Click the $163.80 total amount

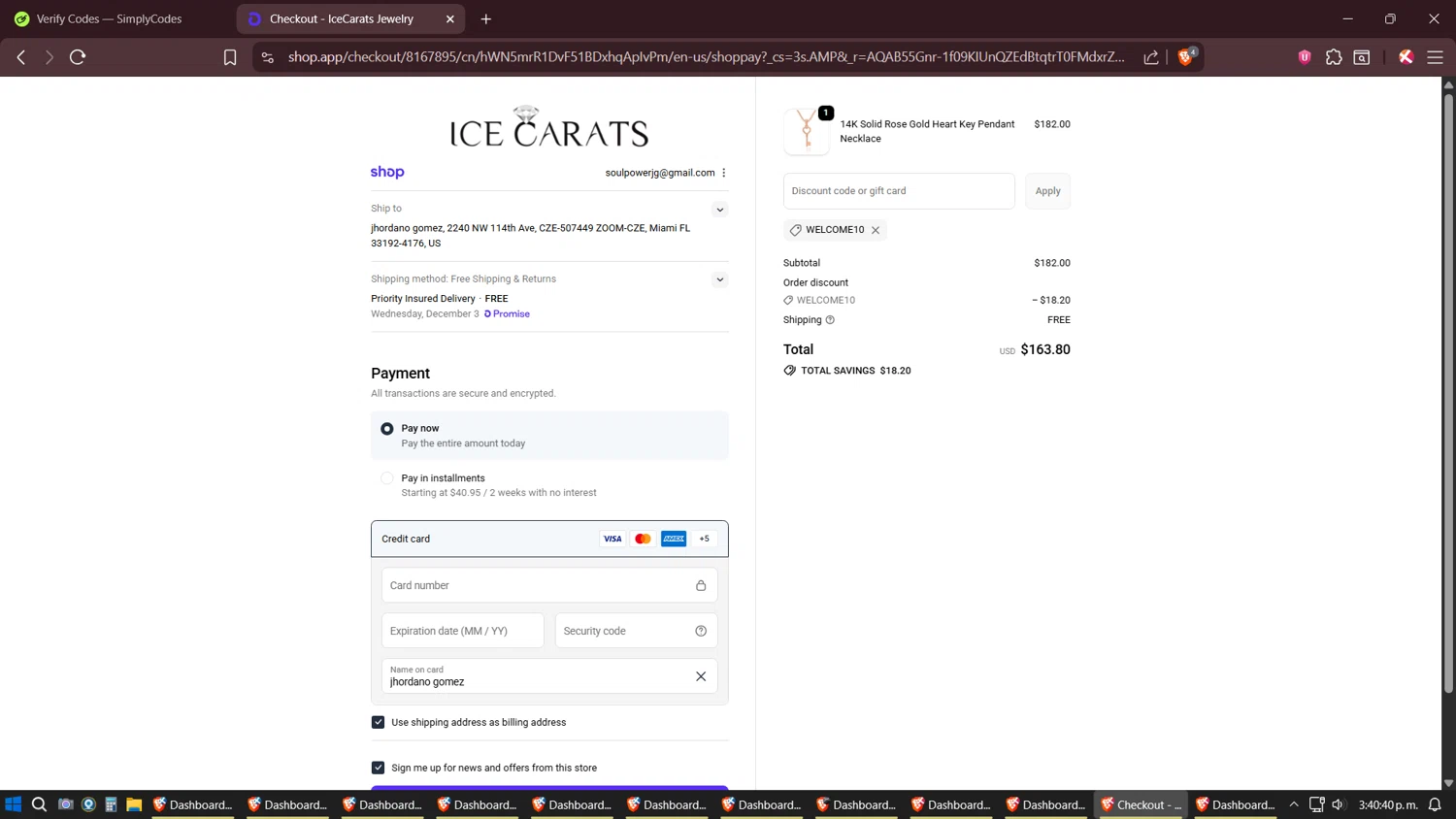pyautogui.click(x=1045, y=349)
